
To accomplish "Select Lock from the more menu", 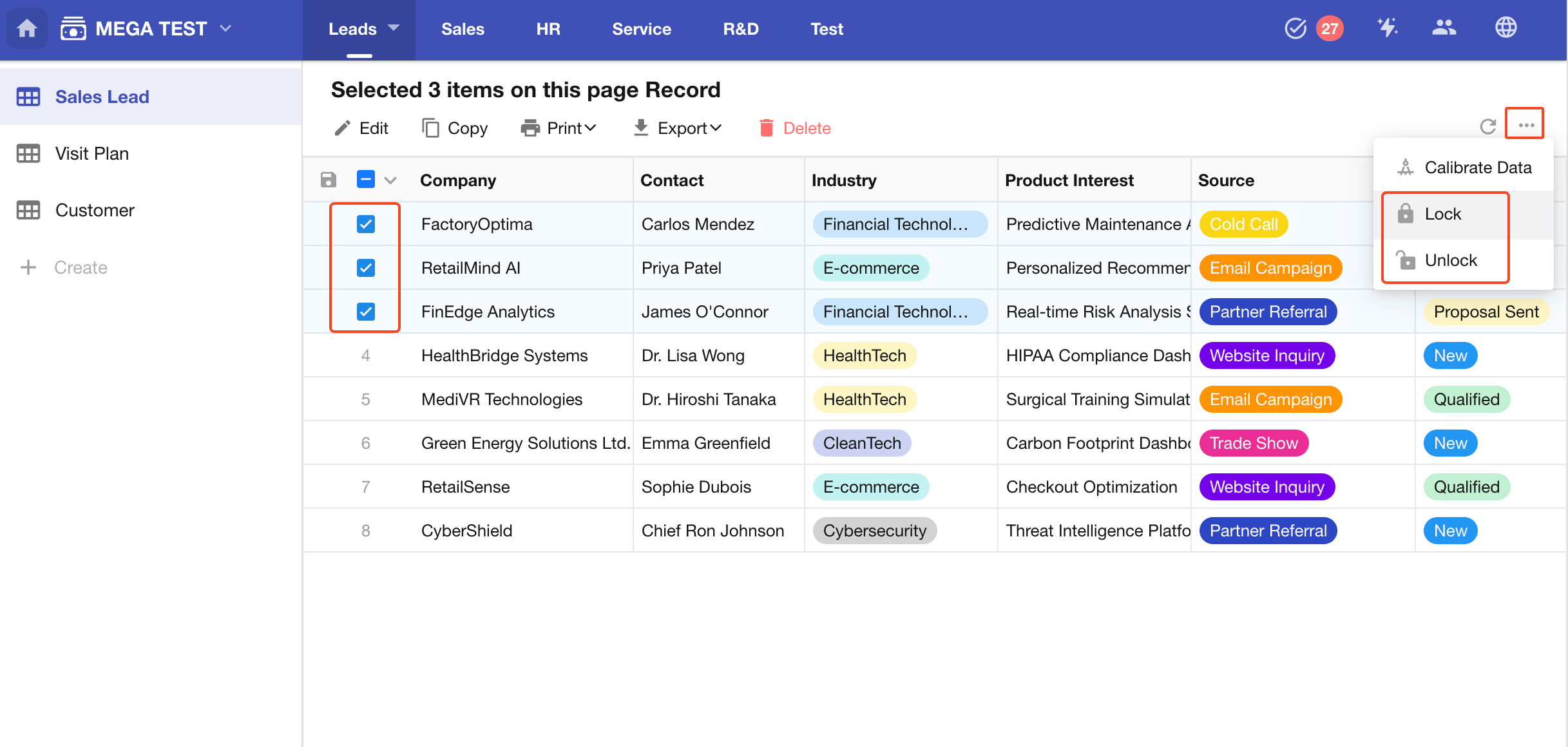I will pos(1443,214).
